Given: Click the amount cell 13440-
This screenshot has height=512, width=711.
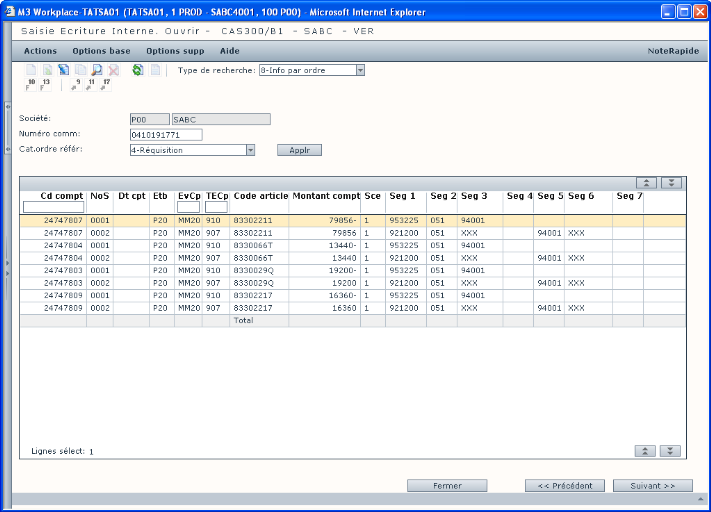Looking at the screenshot, I should [x=342, y=245].
